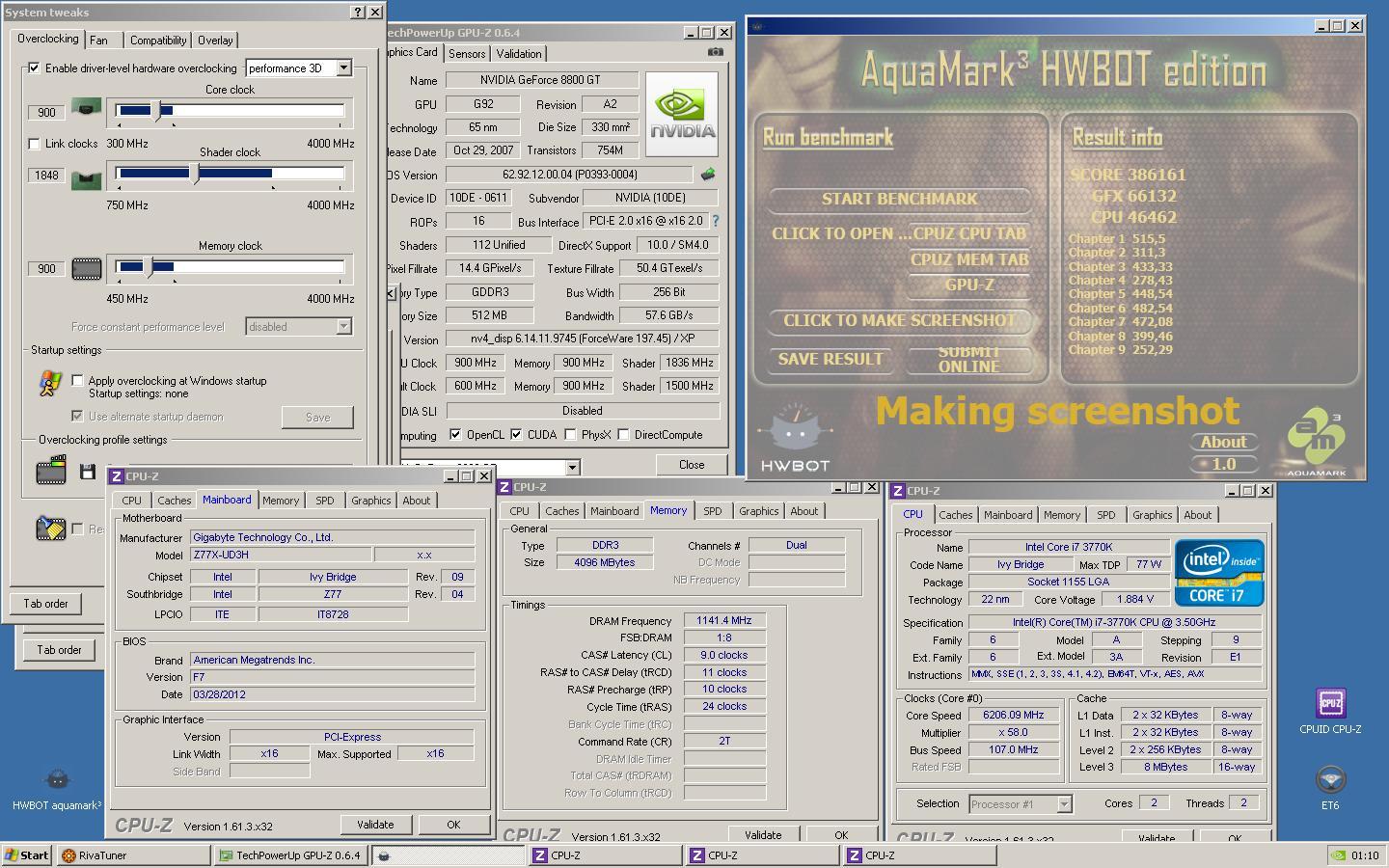Switch to the Fan tab in System tweaks
This screenshot has height=868, width=1389.
pos(98,41)
